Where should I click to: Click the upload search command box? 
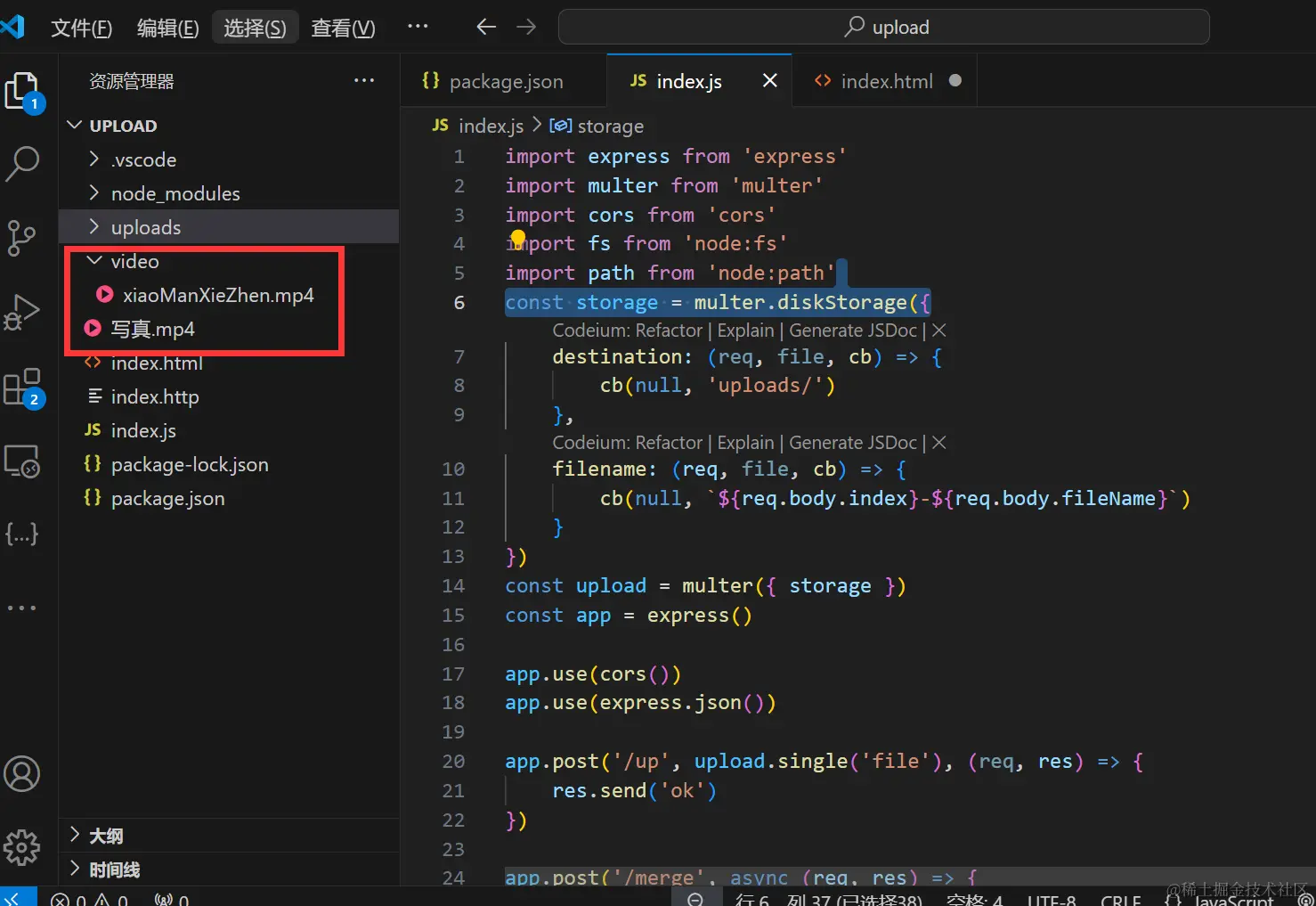click(883, 27)
